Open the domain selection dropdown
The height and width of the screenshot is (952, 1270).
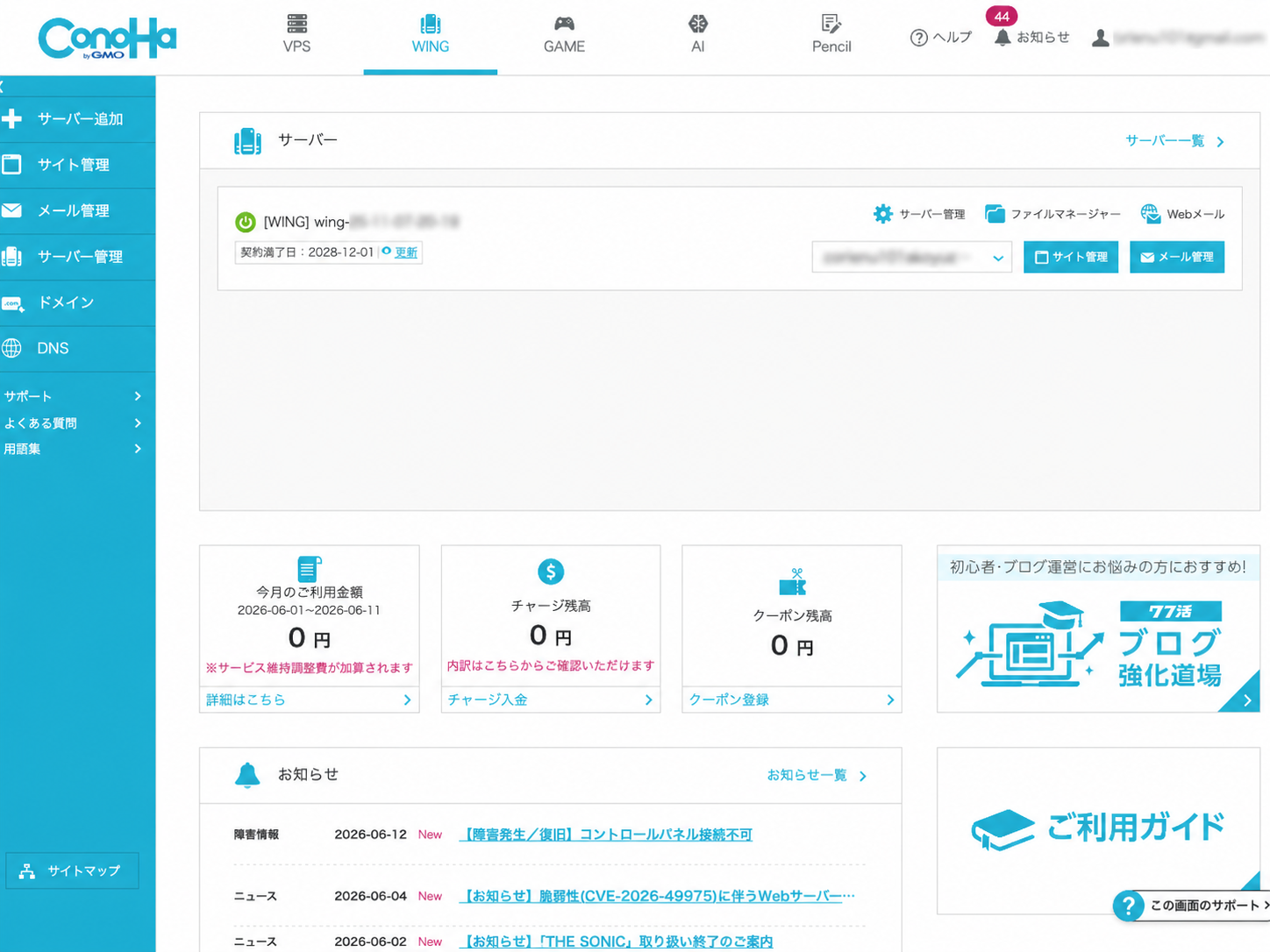click(912, 258)
